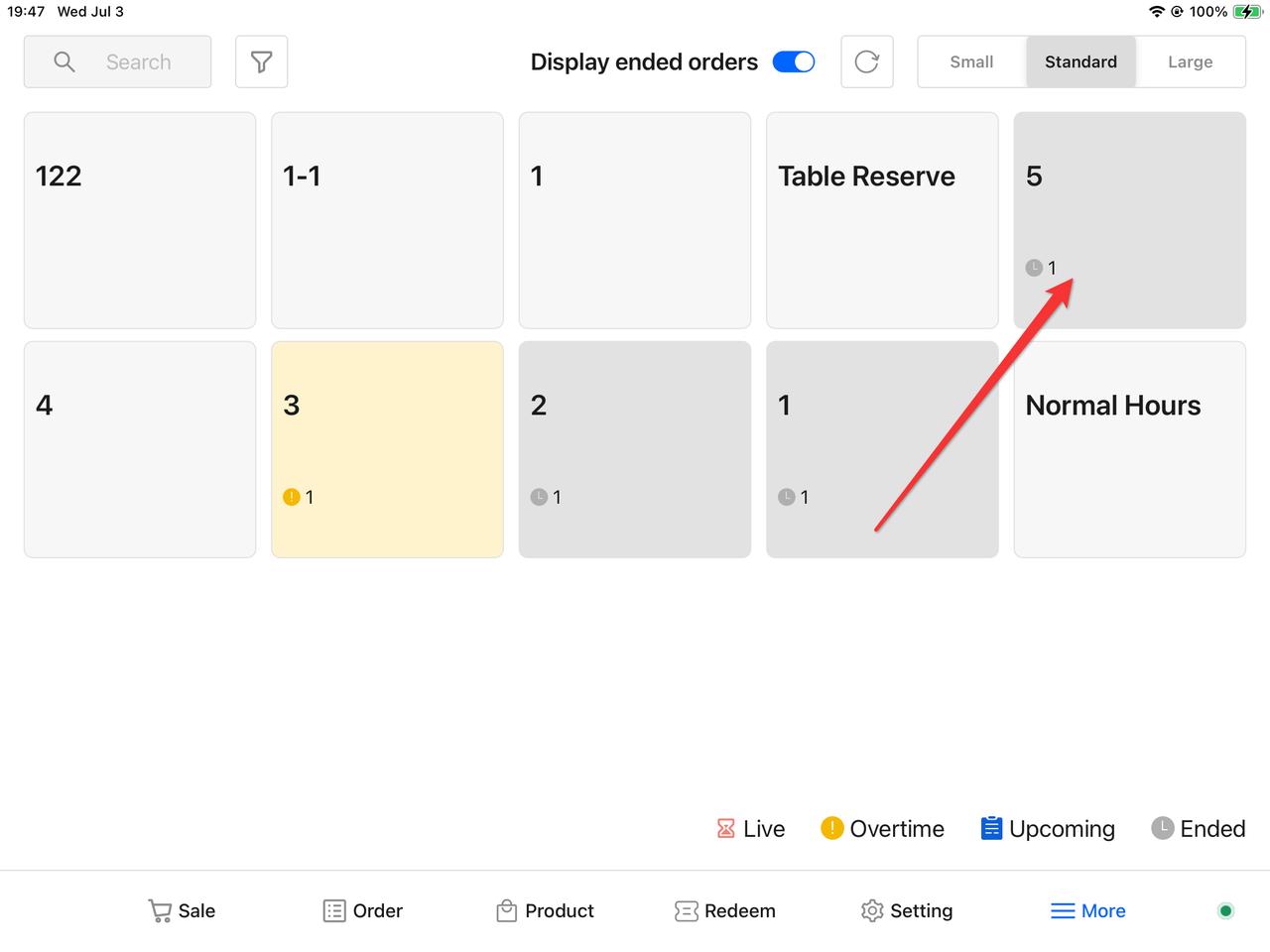
Task: Select the Normal Hours card
Action: coord(1129,449)
